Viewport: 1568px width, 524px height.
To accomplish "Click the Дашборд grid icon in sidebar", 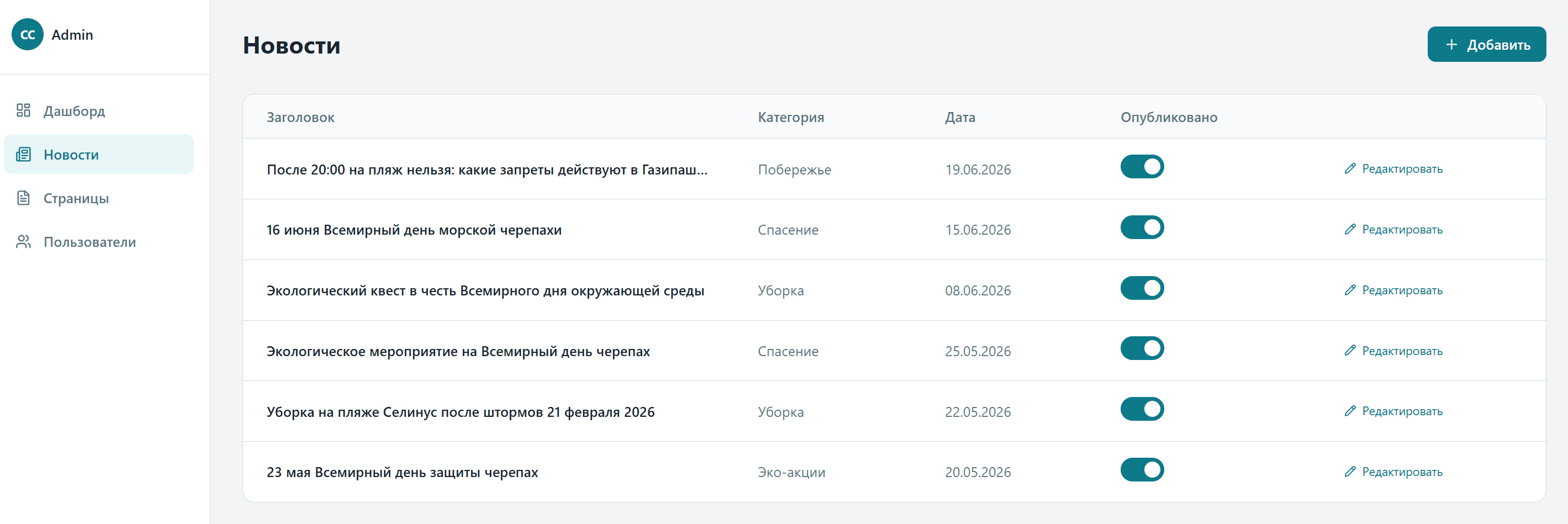I will coord(23,110).
